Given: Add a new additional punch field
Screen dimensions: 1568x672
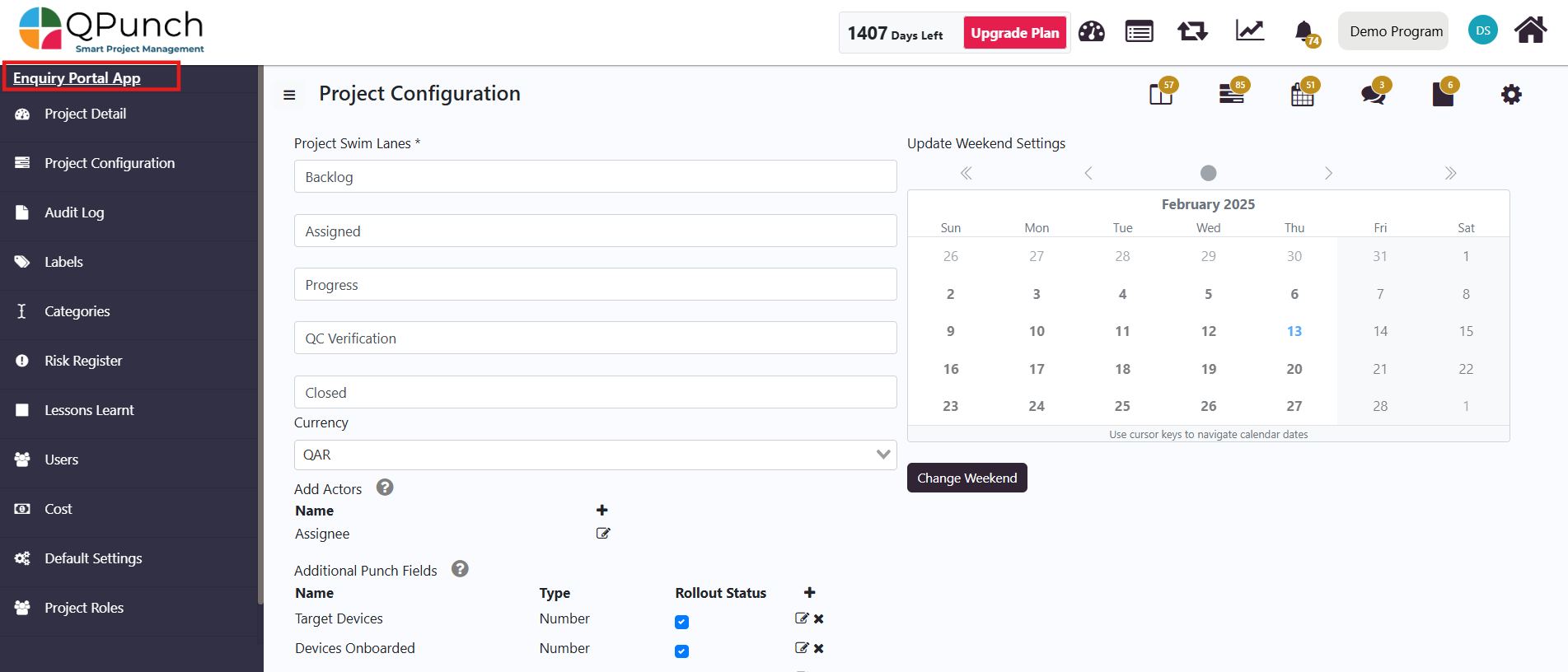Looking at the screenshot, I should (x=810, y=592).
